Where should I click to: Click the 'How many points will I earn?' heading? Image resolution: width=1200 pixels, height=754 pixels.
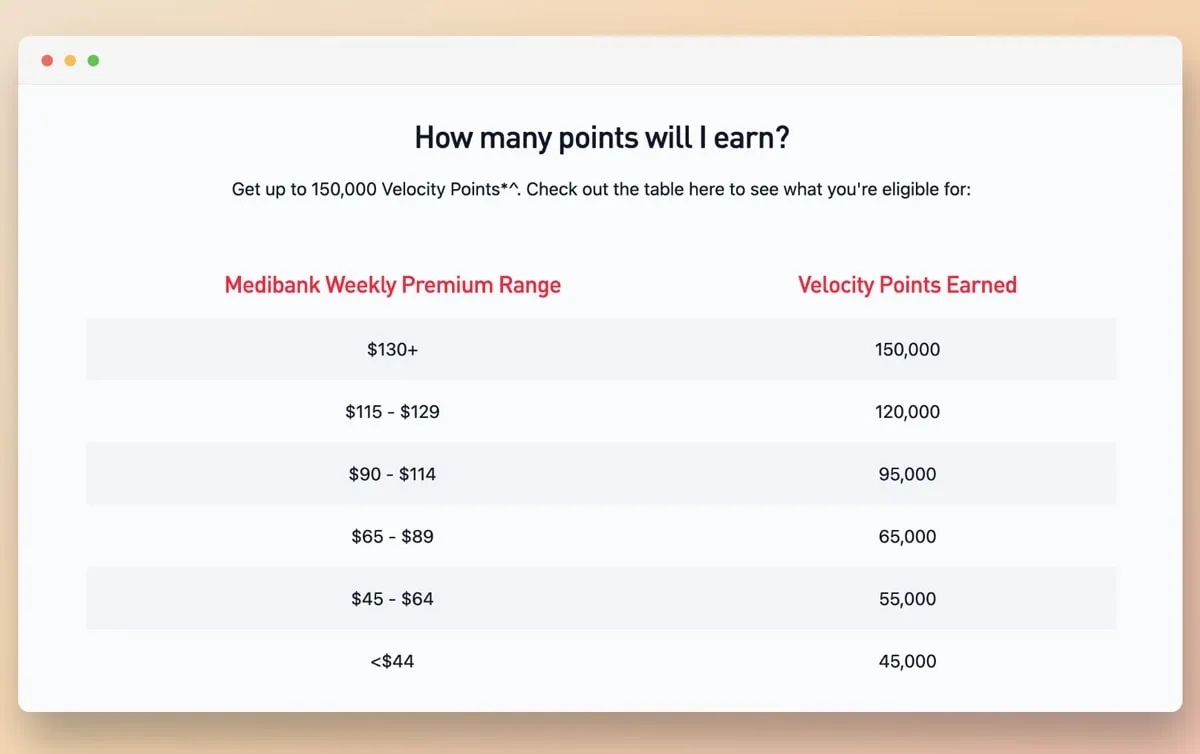click(601, 138)
